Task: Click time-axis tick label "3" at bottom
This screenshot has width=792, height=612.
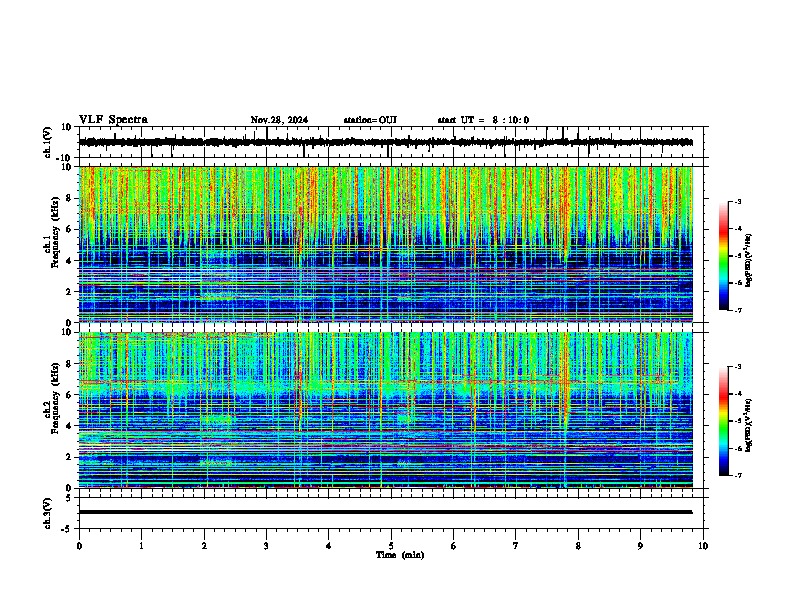Action: point(266,546)
